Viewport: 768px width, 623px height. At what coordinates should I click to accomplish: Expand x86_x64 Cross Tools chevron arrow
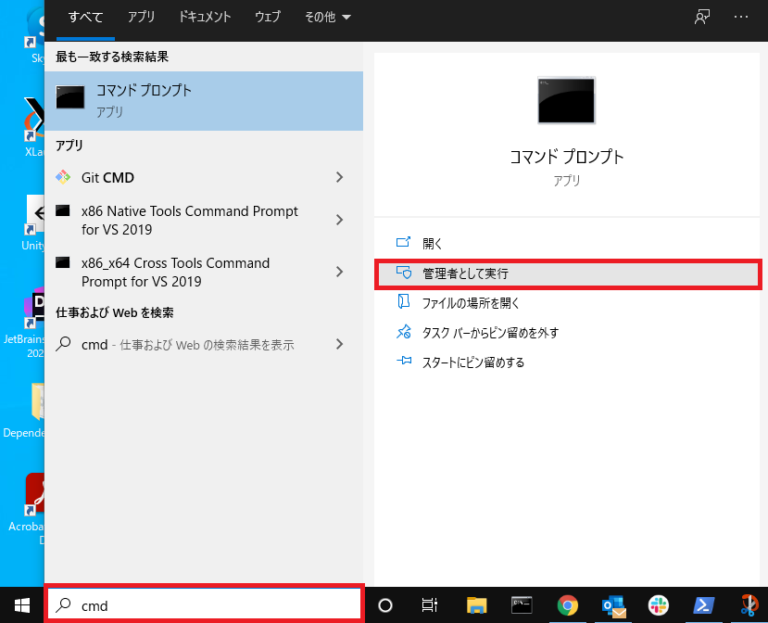pos(339,272)
